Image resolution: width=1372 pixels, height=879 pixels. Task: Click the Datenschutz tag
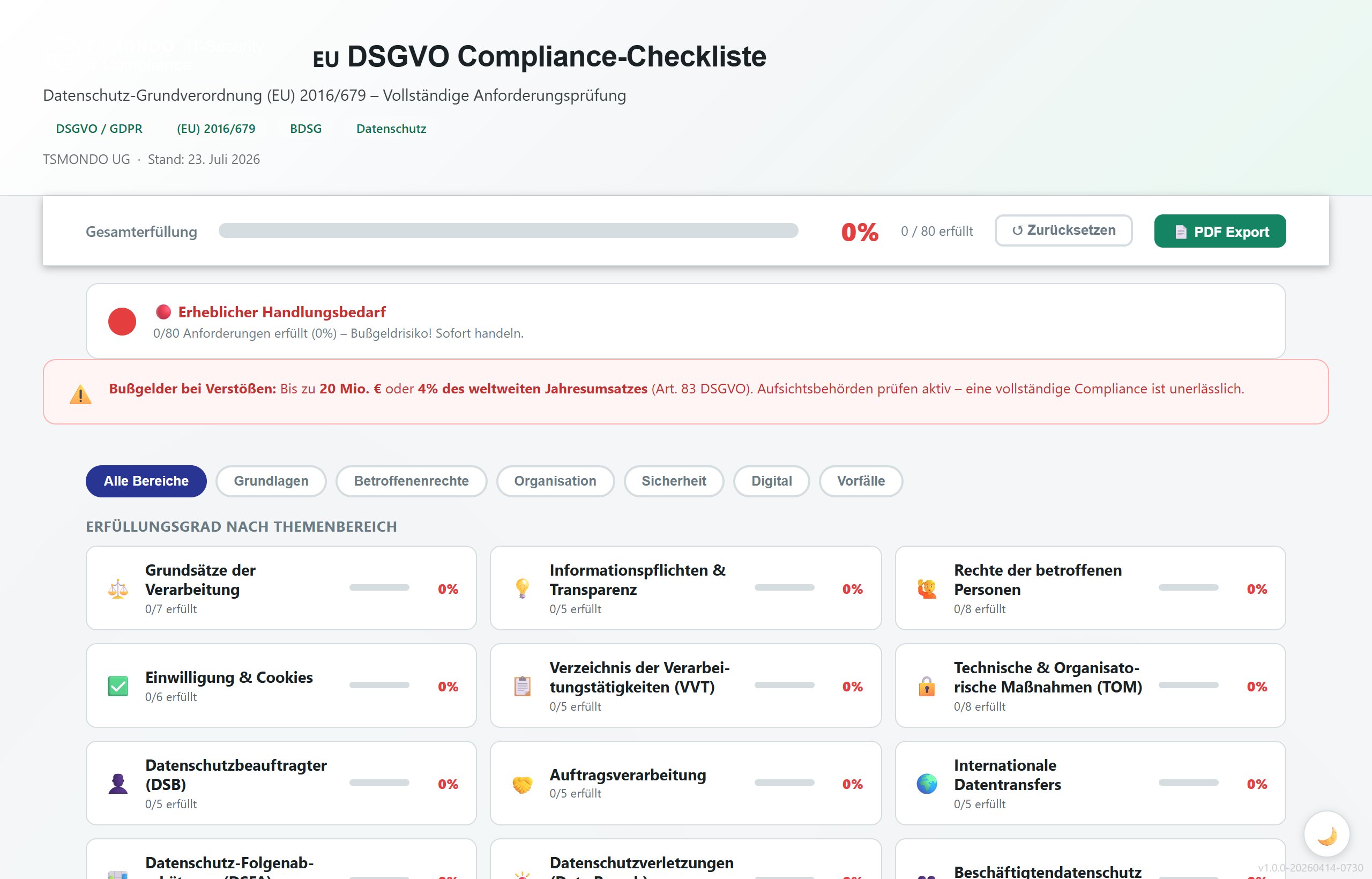392,129
